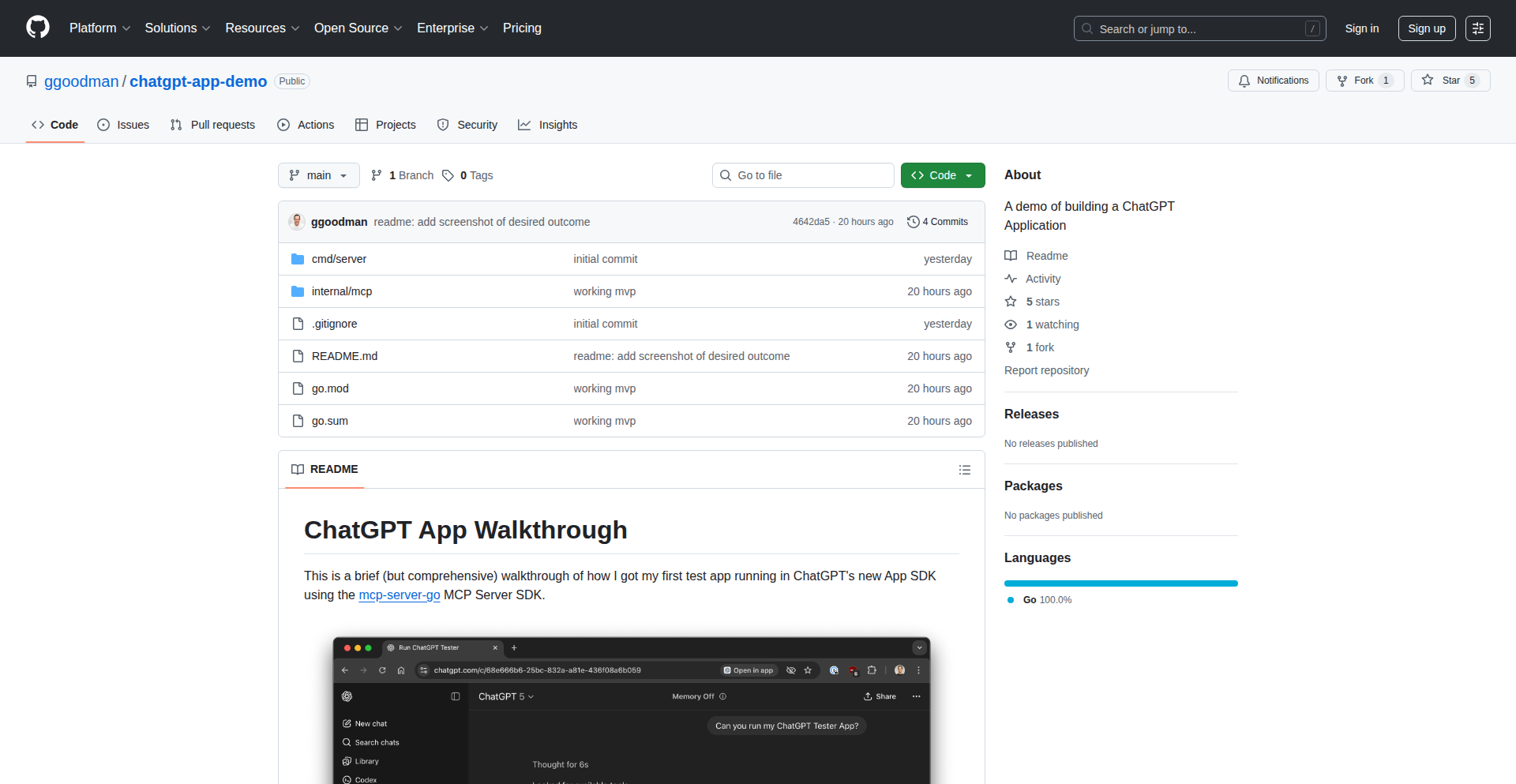This screenshot has width=1516, height=784.
Task: Click the 0 Tags label icon
Action: 448,175
